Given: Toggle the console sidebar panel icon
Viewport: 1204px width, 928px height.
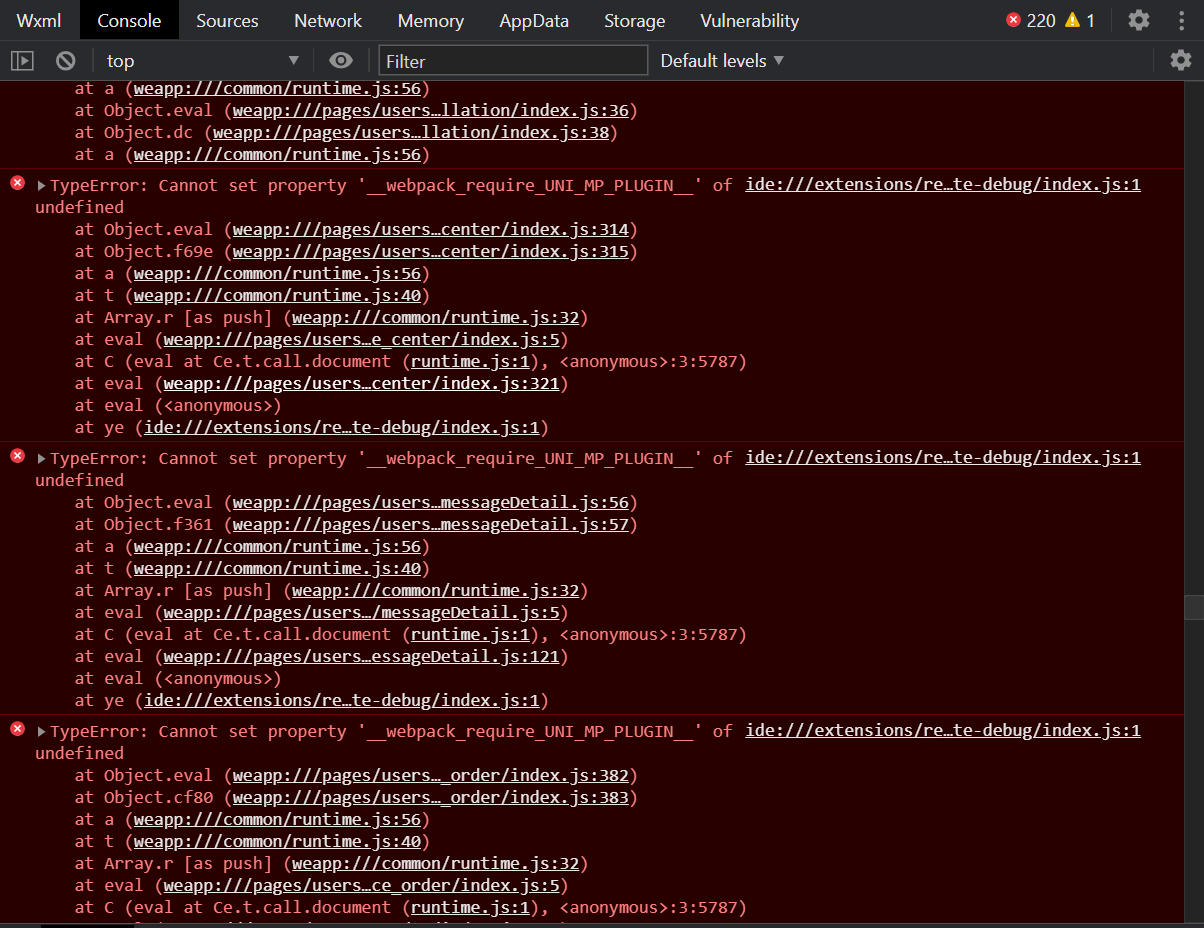Looking at the screenshot, I should [22, 61].
